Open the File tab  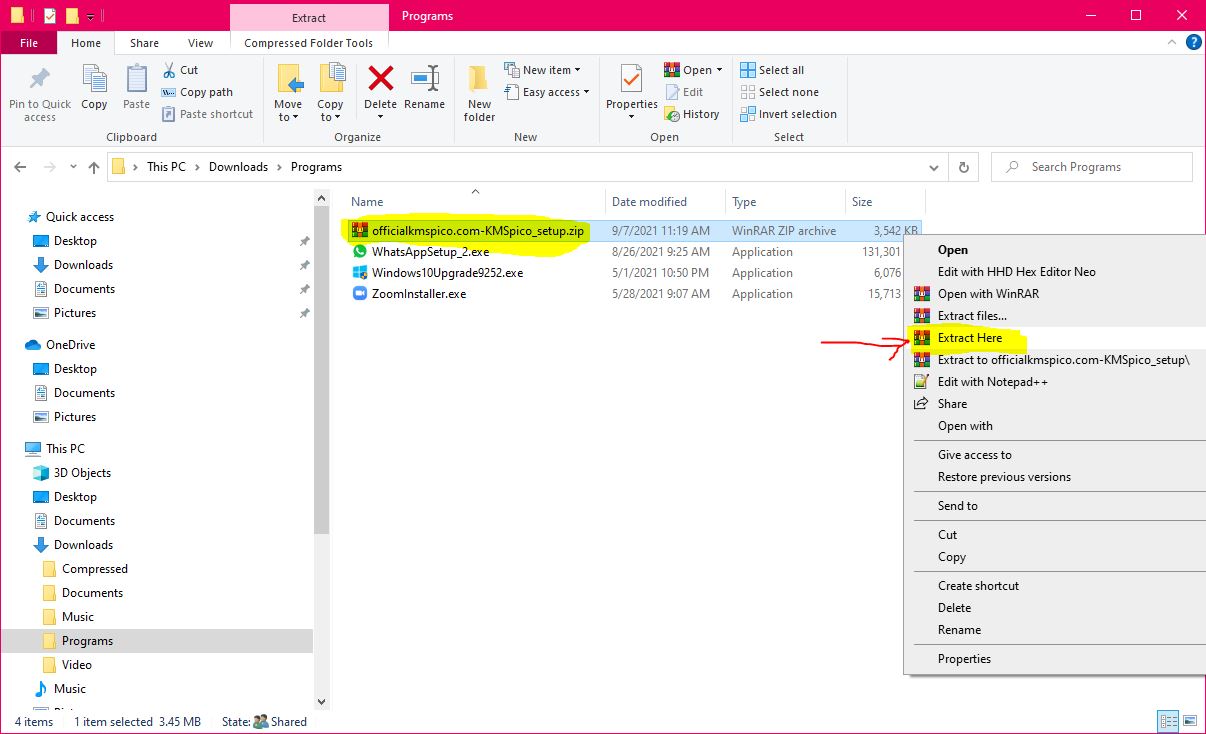pyautogui.click(x=29, y=43)
